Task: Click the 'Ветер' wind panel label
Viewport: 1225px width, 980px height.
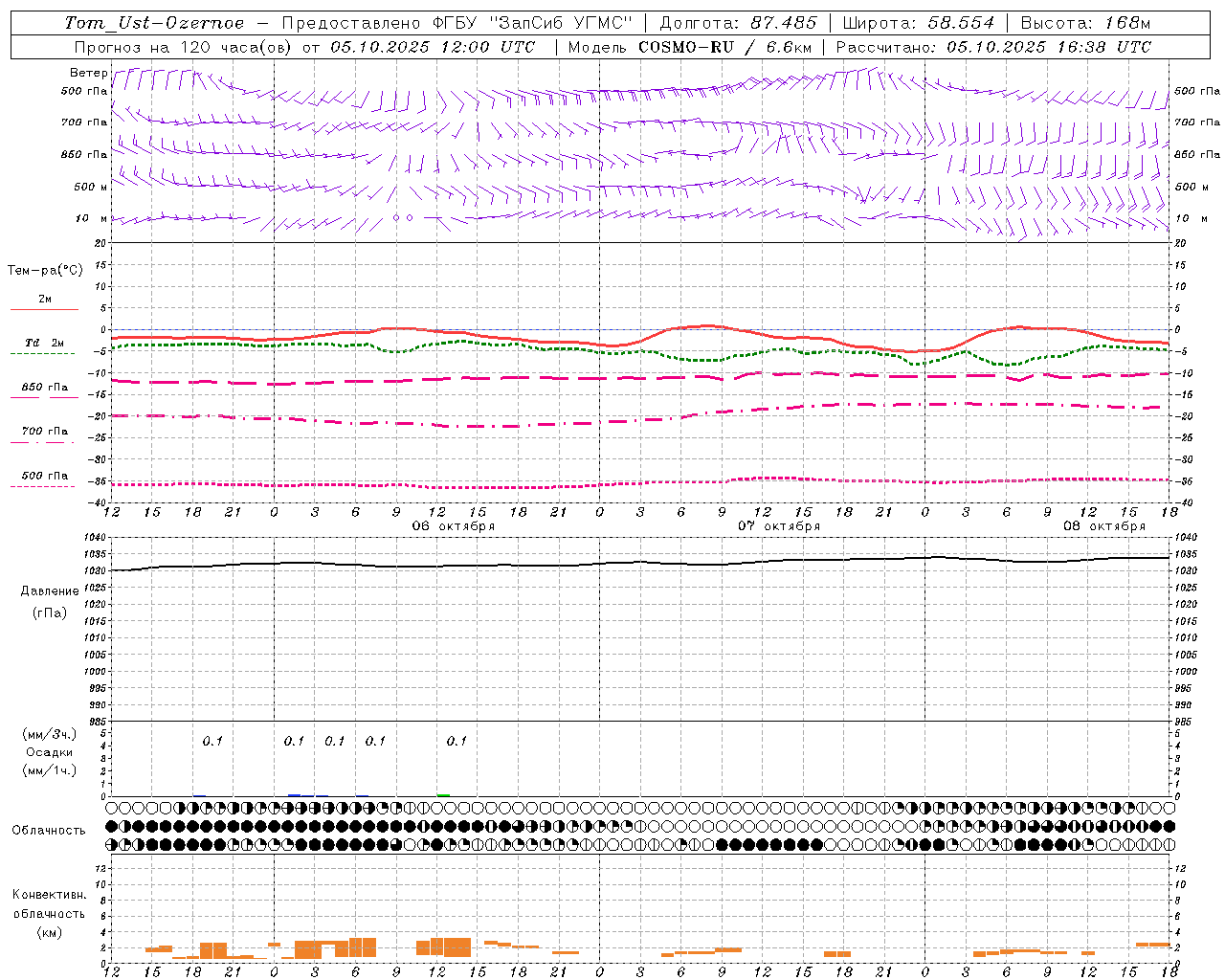Action: (x=88, y=73)
